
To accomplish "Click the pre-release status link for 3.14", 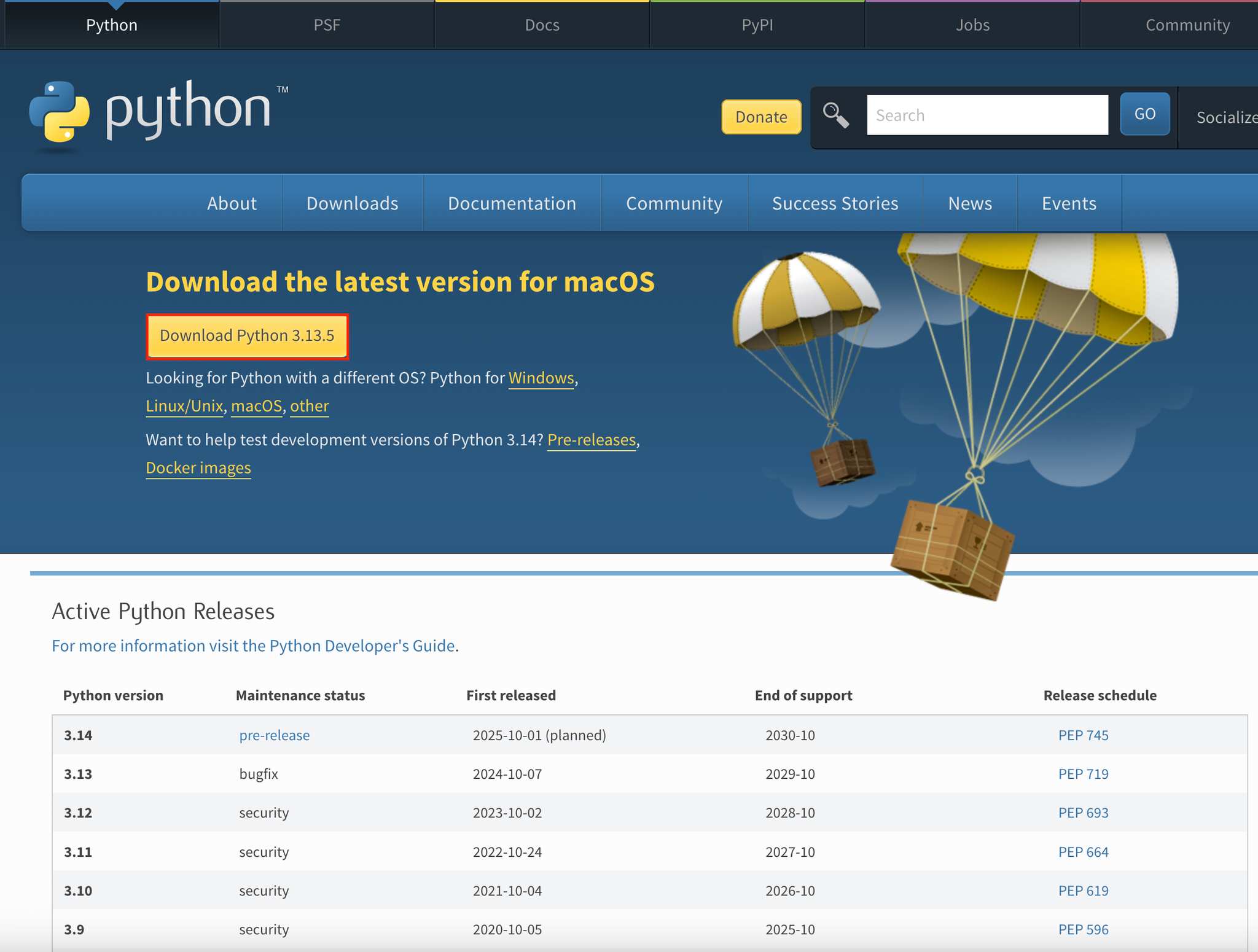I will (x=275, y=735).
